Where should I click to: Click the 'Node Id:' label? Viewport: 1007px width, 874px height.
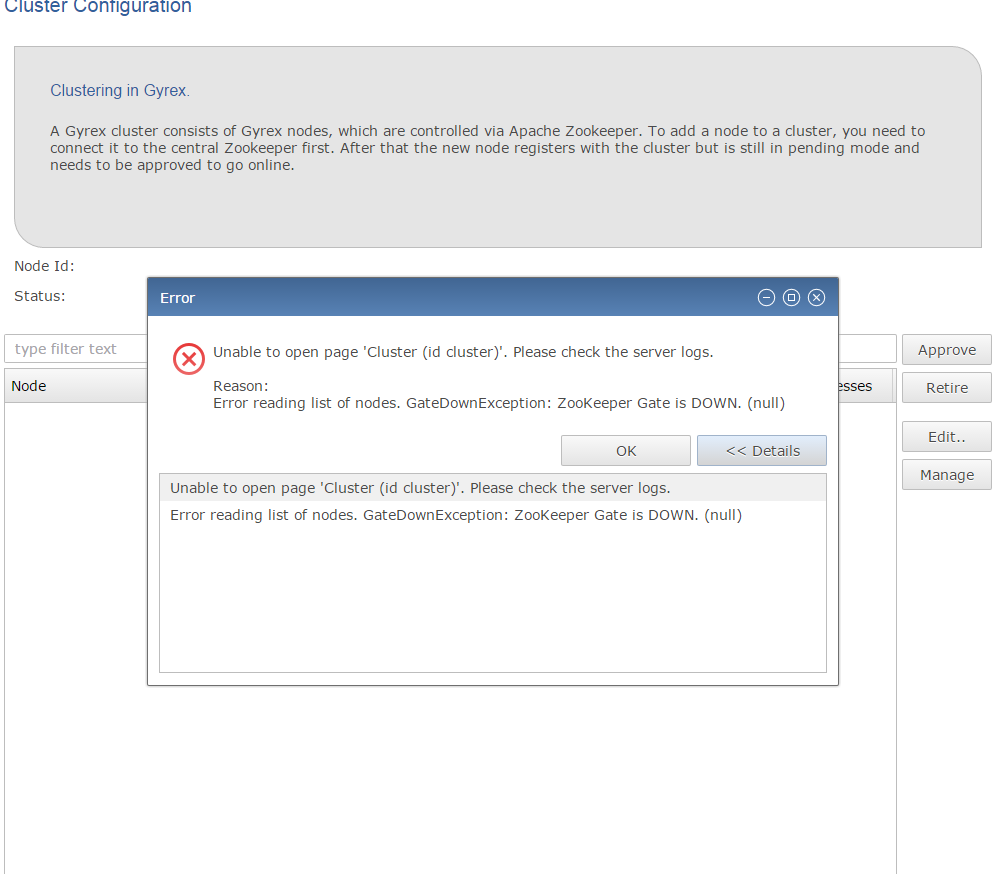[x=44, y=266]
